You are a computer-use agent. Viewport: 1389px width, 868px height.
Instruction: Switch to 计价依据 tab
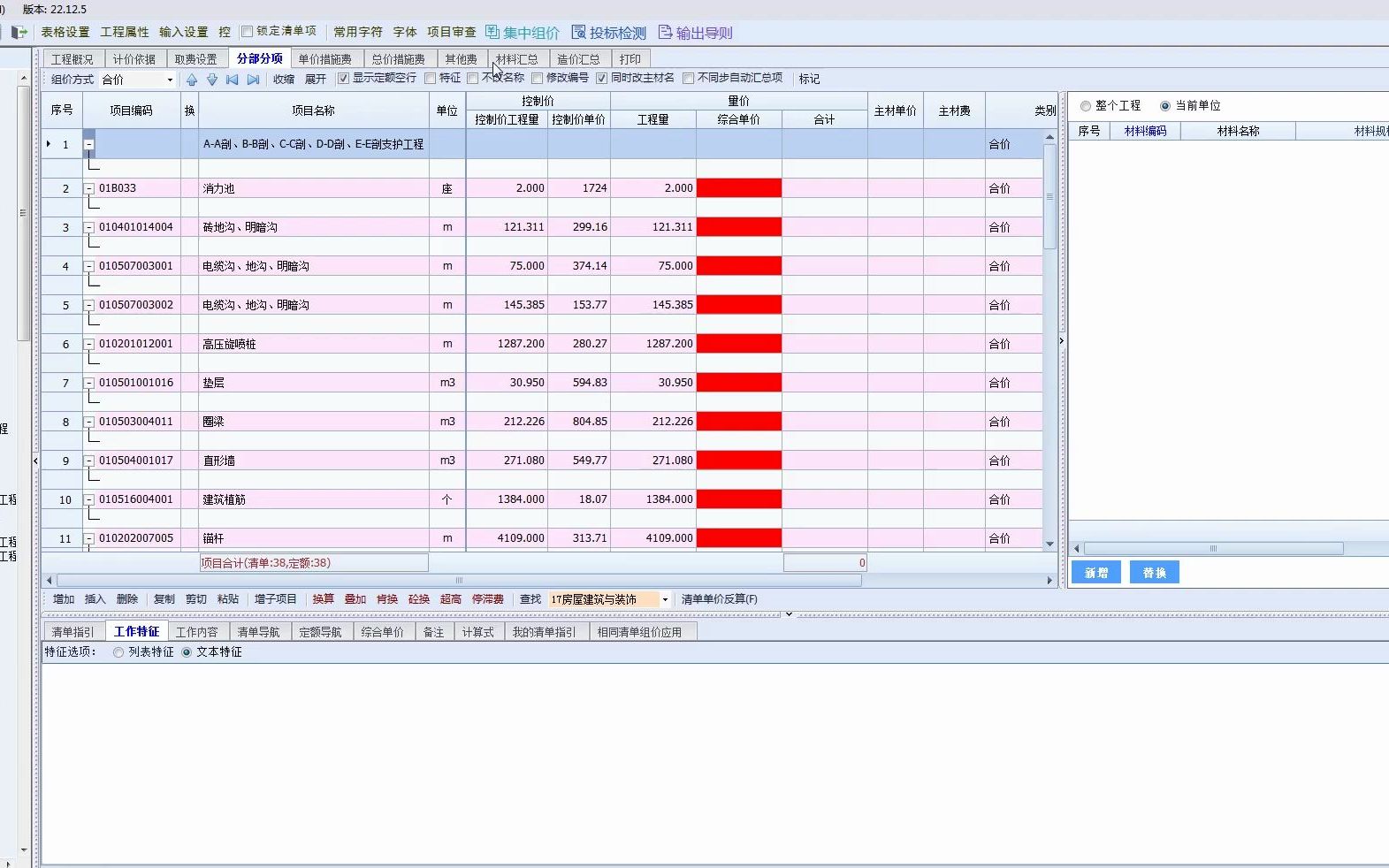click(x=134, y=59)
